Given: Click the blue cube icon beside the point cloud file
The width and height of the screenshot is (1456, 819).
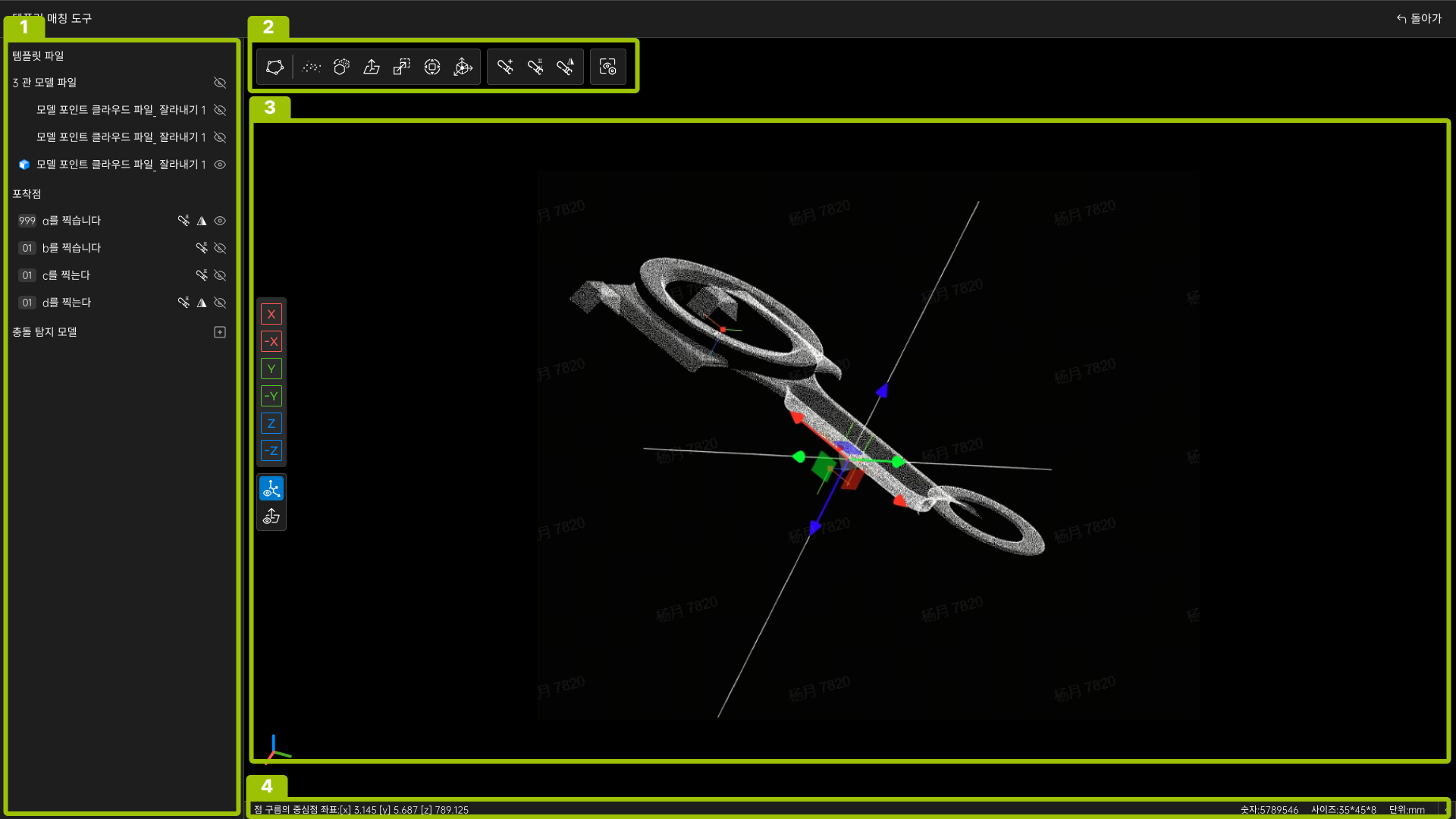Looking at the screenshot, I should click(24, 165).
